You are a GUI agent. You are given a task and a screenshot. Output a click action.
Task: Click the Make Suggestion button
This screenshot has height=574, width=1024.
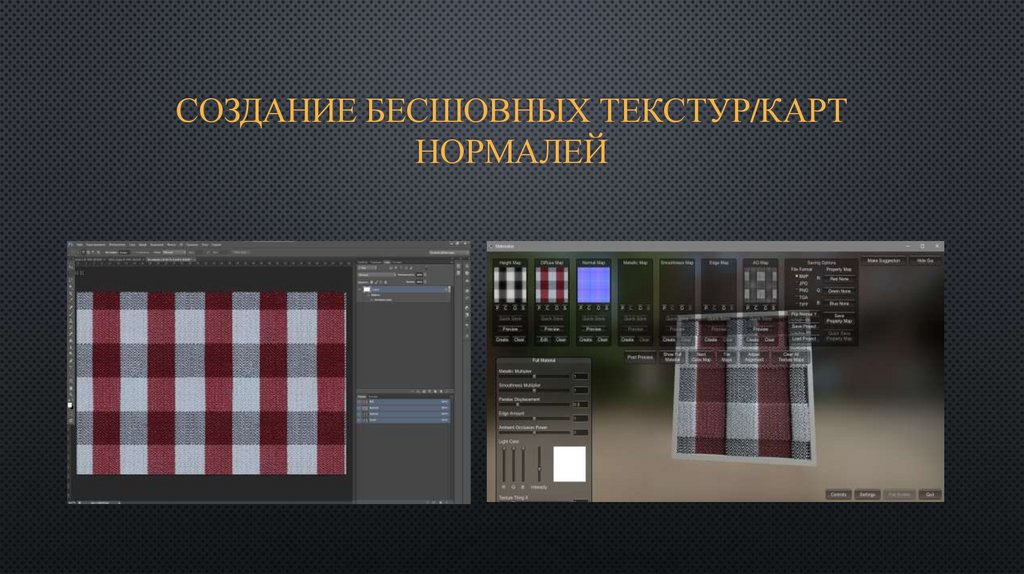click(884, 261)
